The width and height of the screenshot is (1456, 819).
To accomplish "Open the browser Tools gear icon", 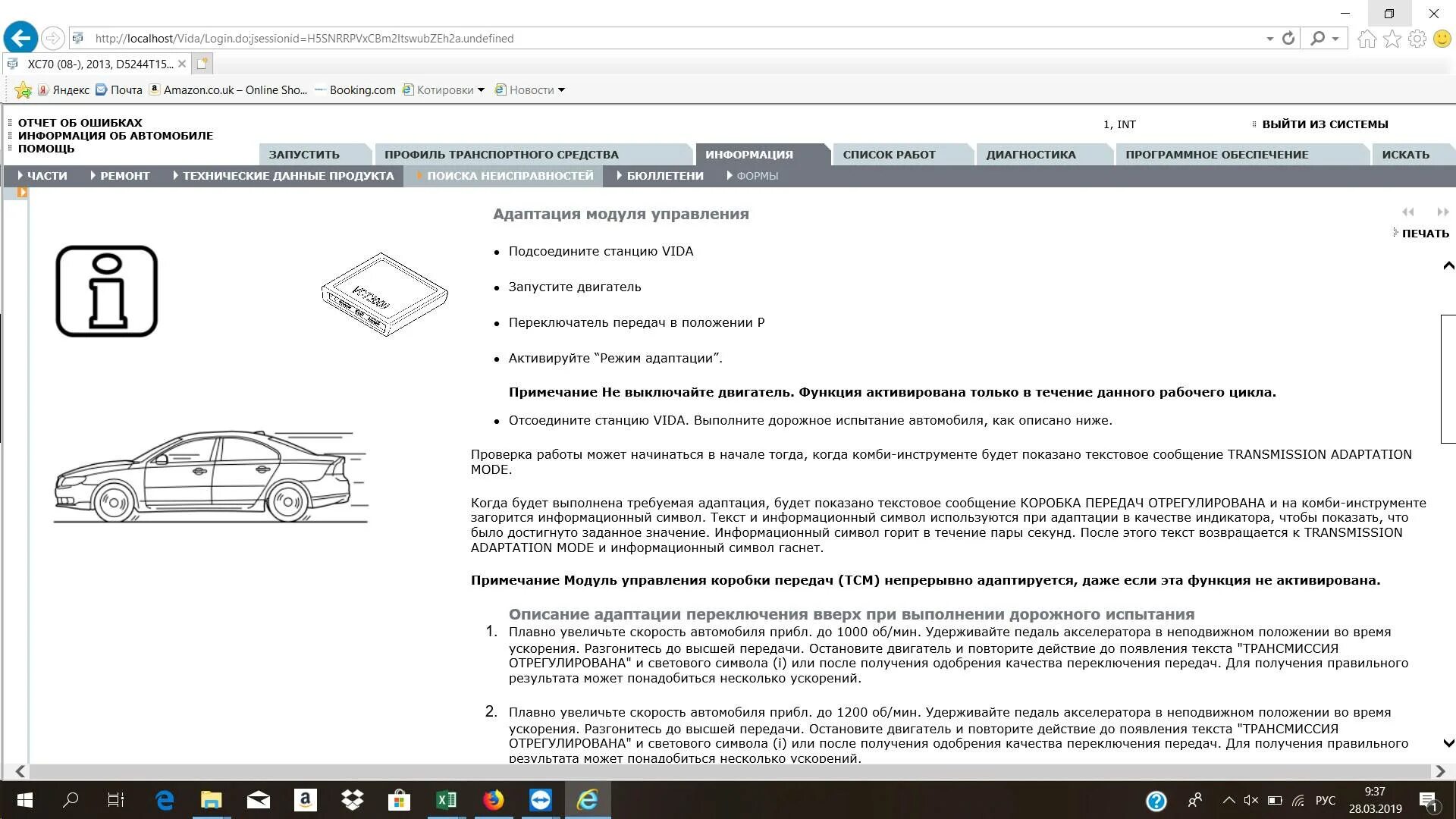I will pyautogui.click(x=1417, y=39).
